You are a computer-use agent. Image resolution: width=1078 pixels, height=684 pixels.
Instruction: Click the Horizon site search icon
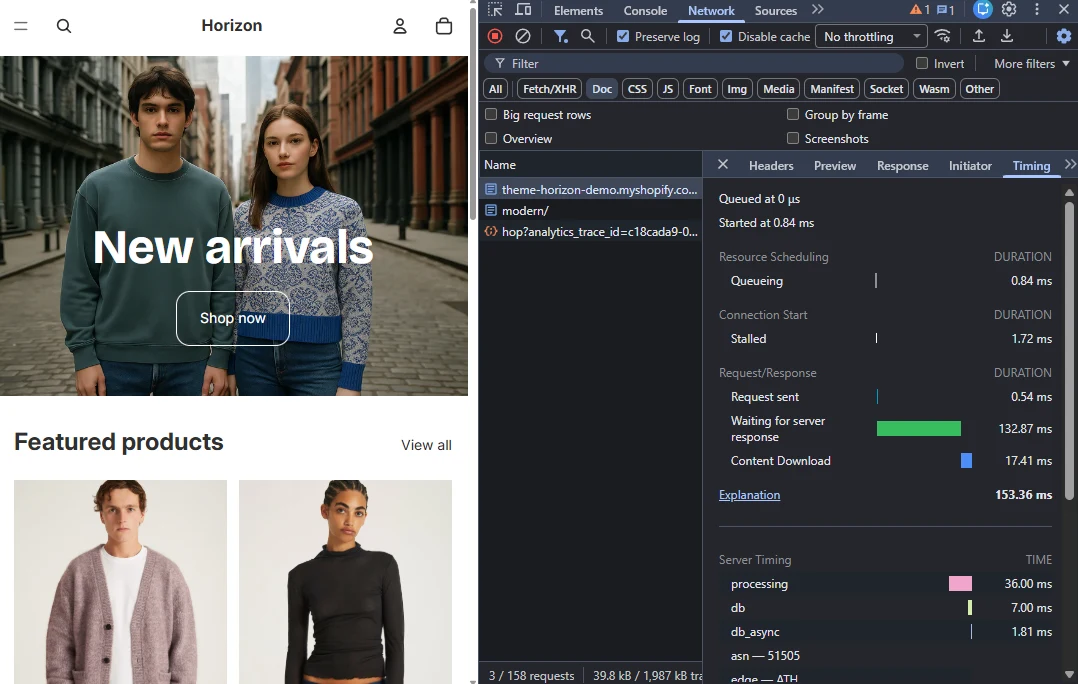pyautogui.click(x=64, y=26)
